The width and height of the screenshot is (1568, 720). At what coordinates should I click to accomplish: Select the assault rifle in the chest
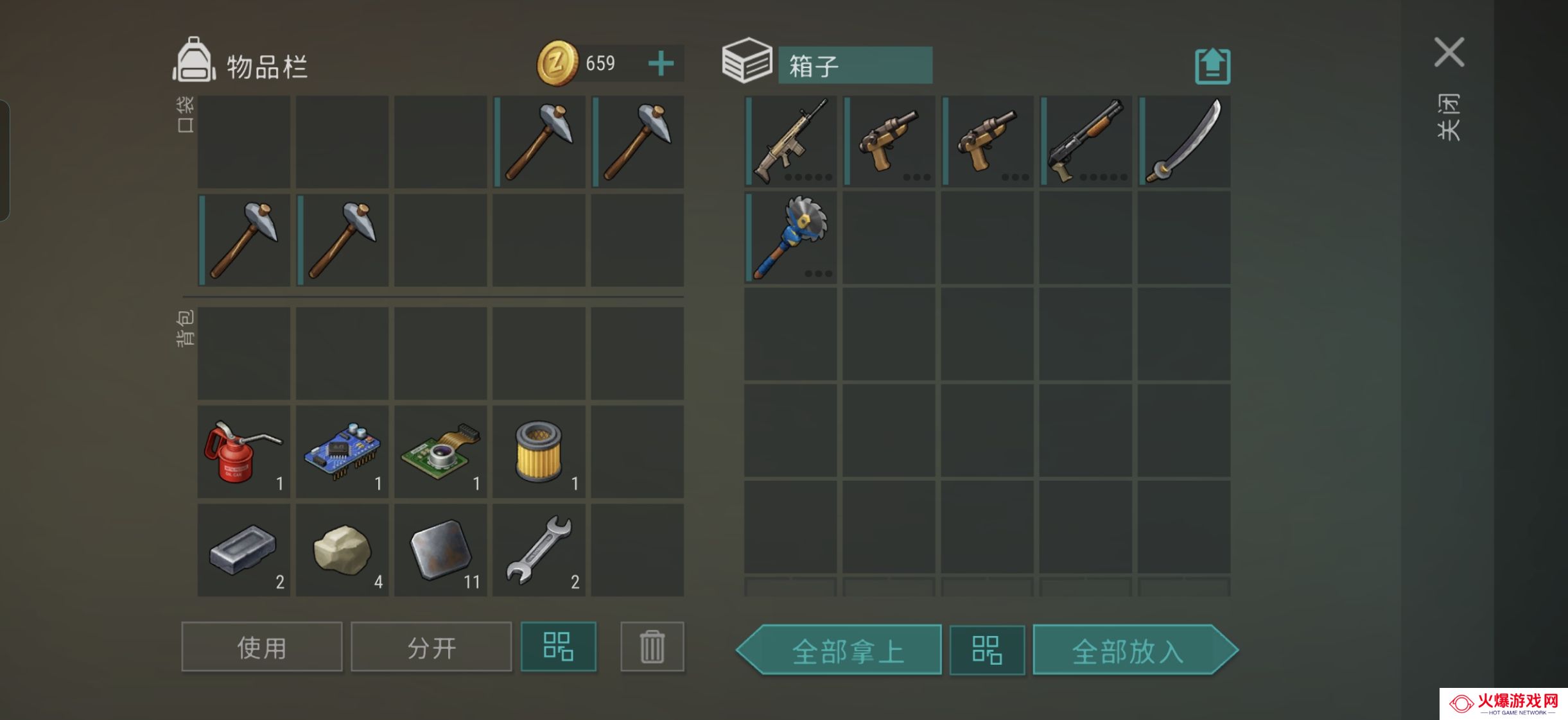coord(791,141)
